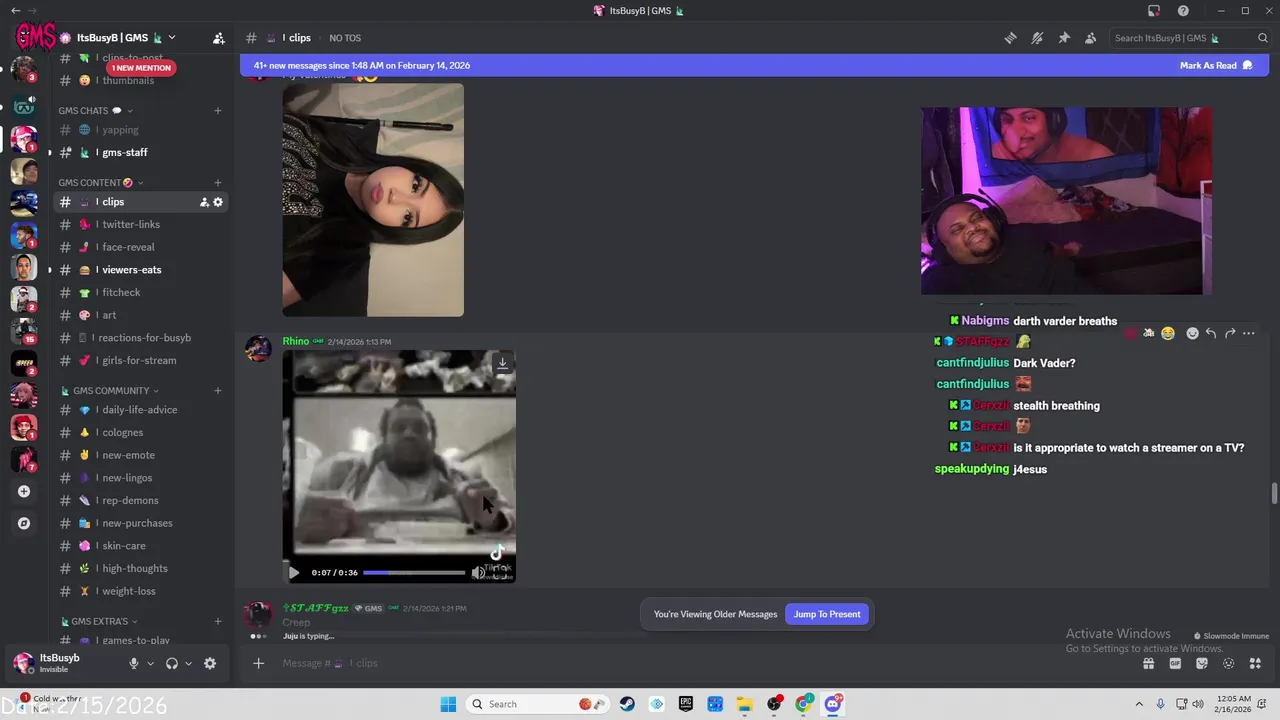
Task: Open the reactions-for-busyb channel
Action: coord(140,338)
